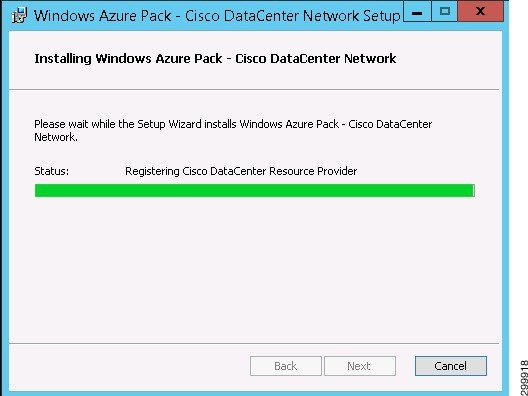Click the "Status:" label

(52, 171)
